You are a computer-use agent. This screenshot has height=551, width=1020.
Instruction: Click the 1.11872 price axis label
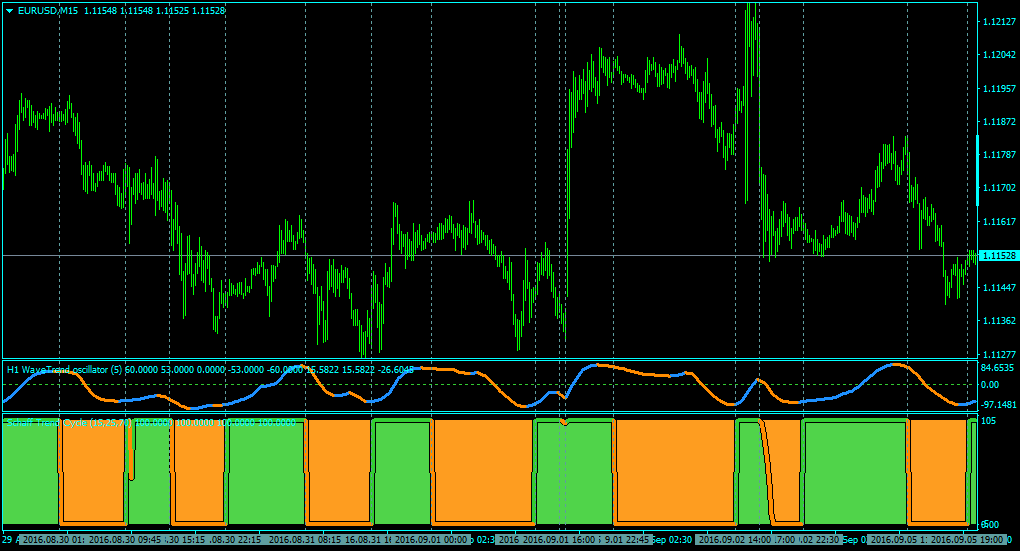pos(999,122)
